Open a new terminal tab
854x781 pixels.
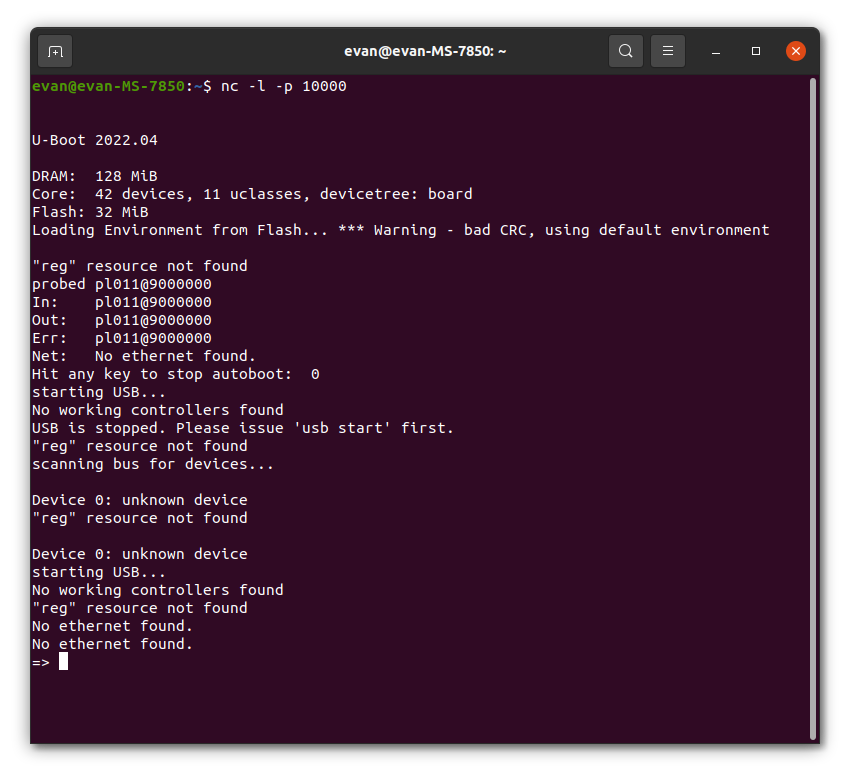coord(54,51)
